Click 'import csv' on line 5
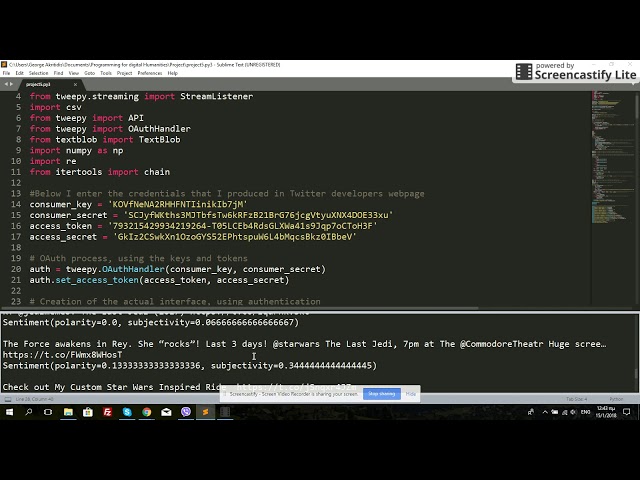This screenshot has height=480, width=640. (56, 107)
